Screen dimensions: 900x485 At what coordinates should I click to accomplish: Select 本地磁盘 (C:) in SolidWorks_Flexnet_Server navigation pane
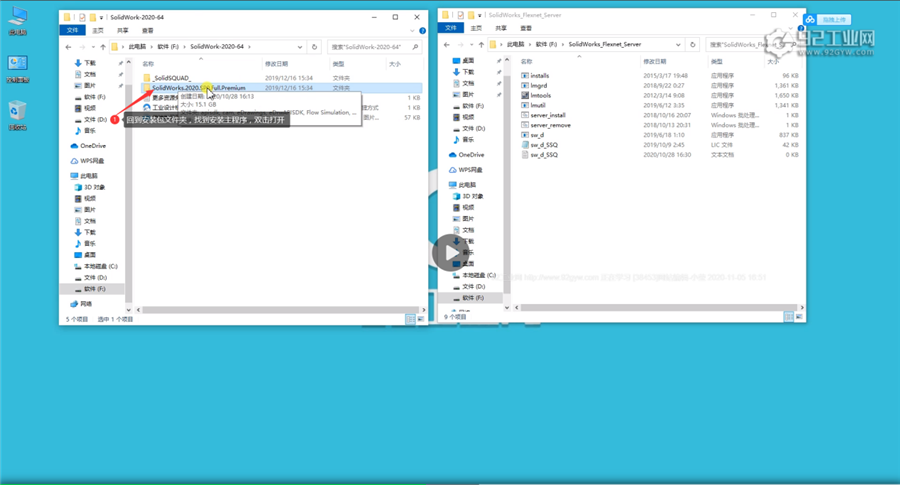474,276
